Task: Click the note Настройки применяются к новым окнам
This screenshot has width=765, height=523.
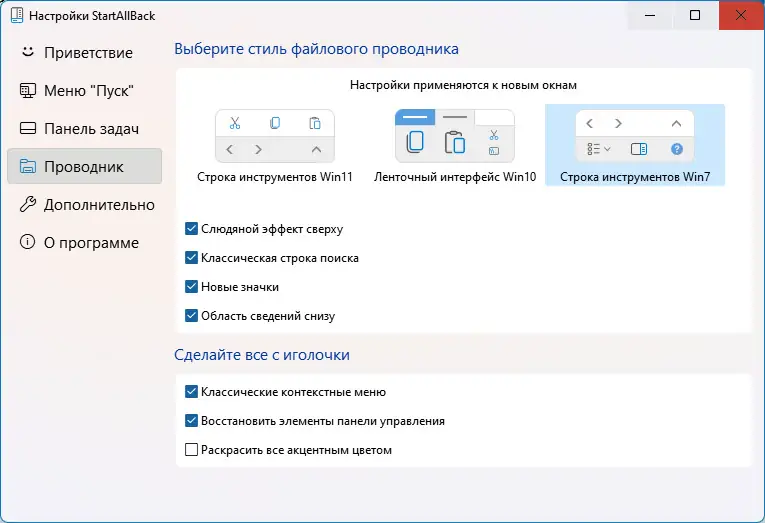Action: [463, 85]
